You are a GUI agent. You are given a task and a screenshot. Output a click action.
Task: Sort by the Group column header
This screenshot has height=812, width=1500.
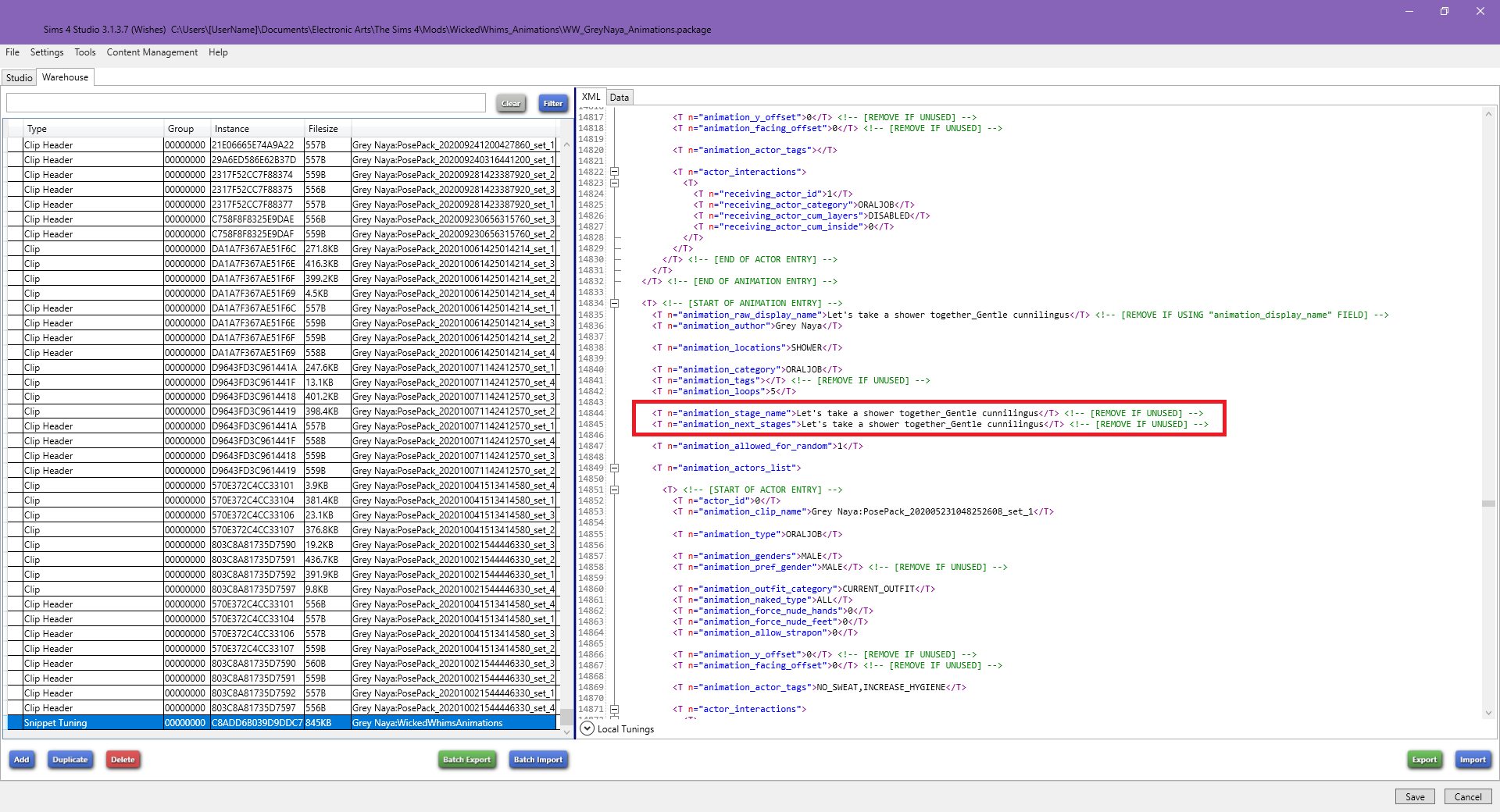click(x=187, y=129)
